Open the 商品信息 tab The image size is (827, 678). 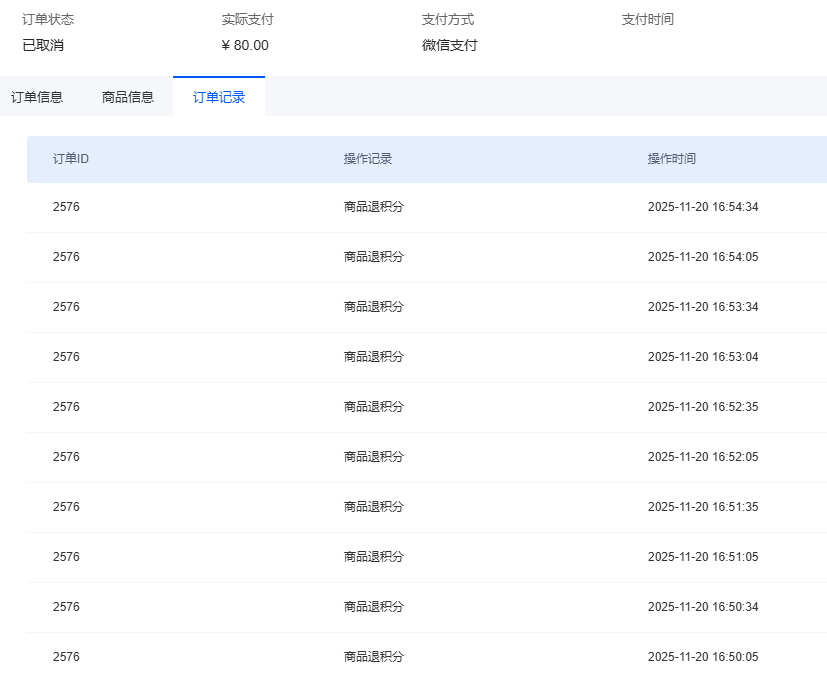coord(128,97)
